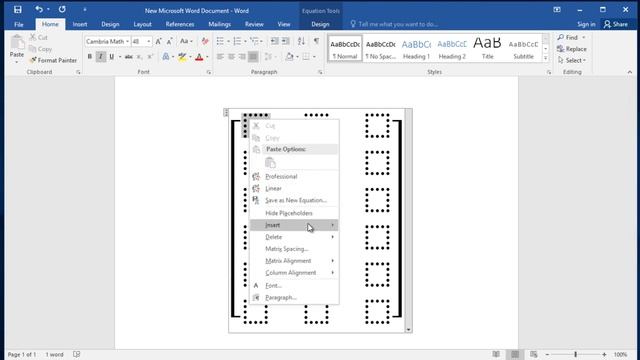Open Insert submenu in context menu
Screen dimensions: 640x360
[294, 225]
